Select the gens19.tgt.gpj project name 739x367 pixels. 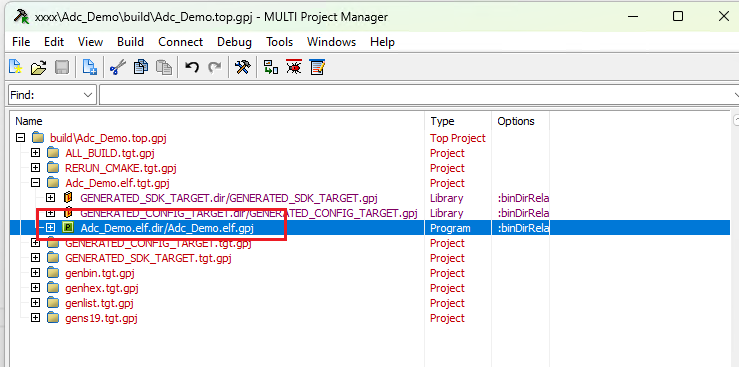point(101,318)
